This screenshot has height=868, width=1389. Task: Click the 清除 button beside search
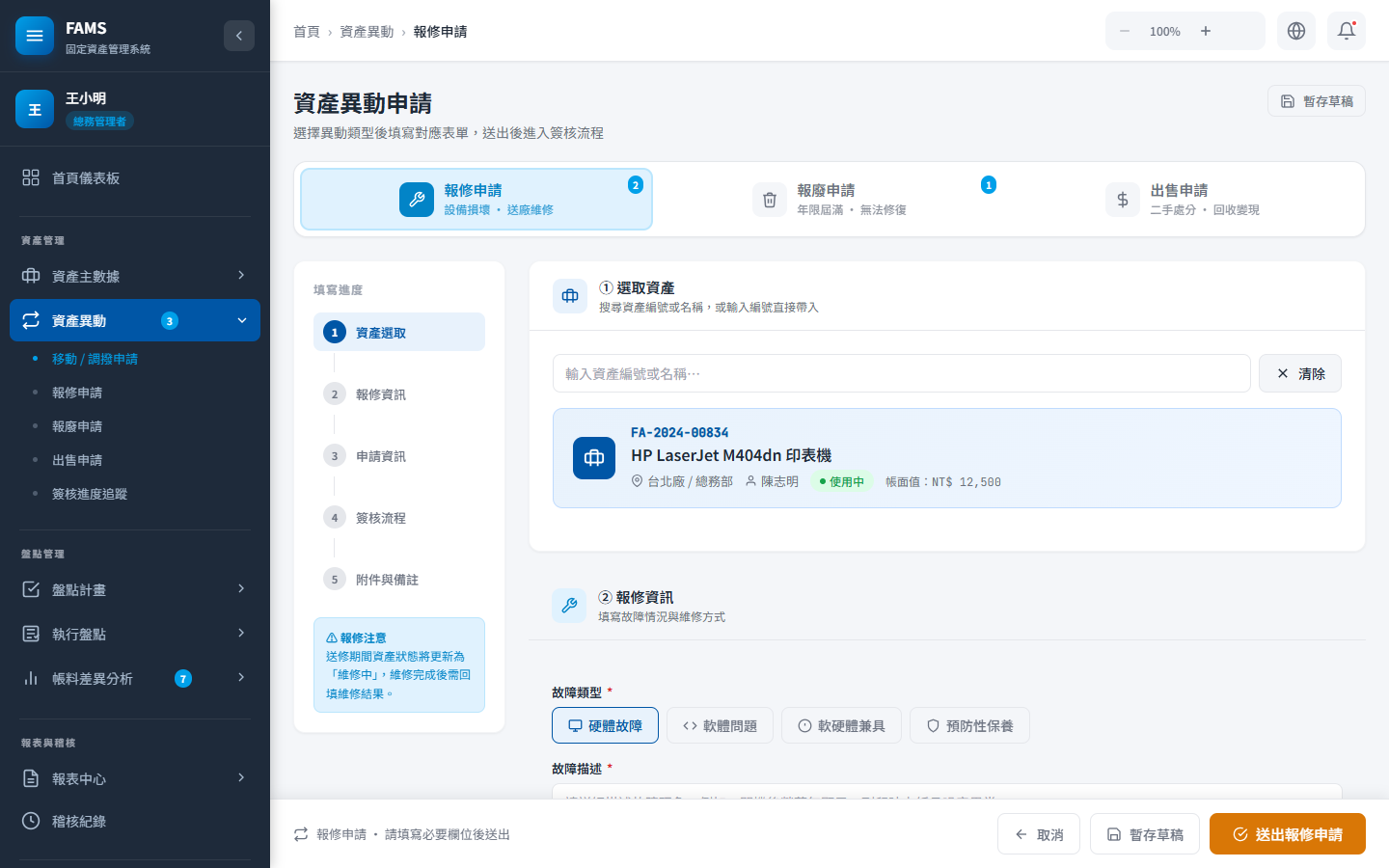point(1299,373)
